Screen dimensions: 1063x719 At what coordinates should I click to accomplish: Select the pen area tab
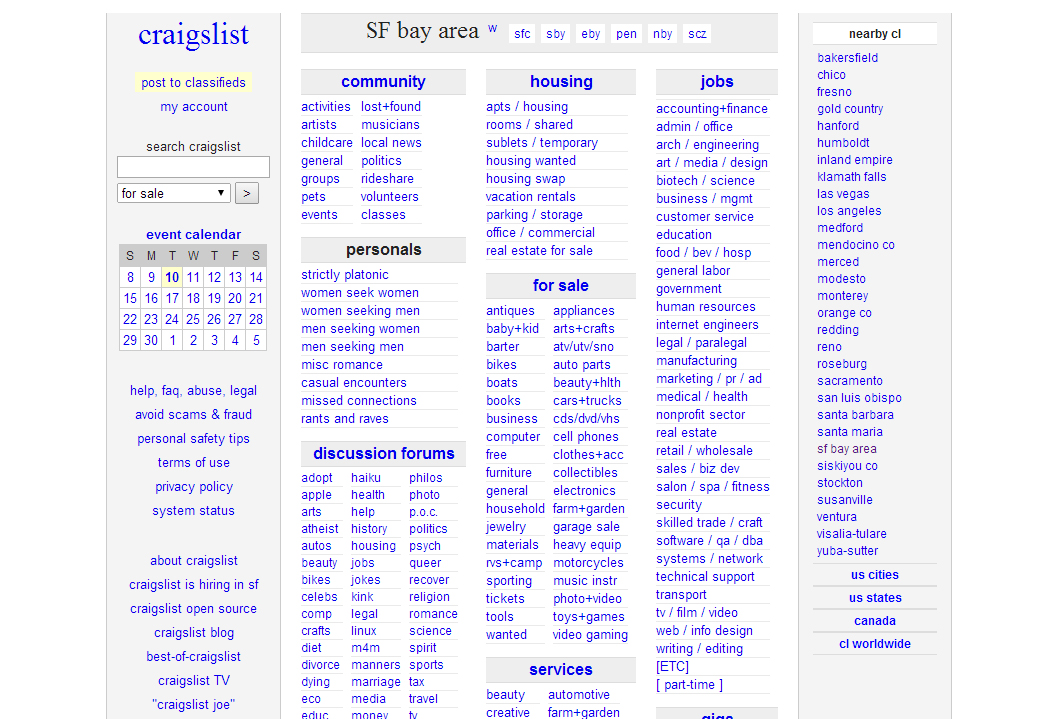[626, 34]
